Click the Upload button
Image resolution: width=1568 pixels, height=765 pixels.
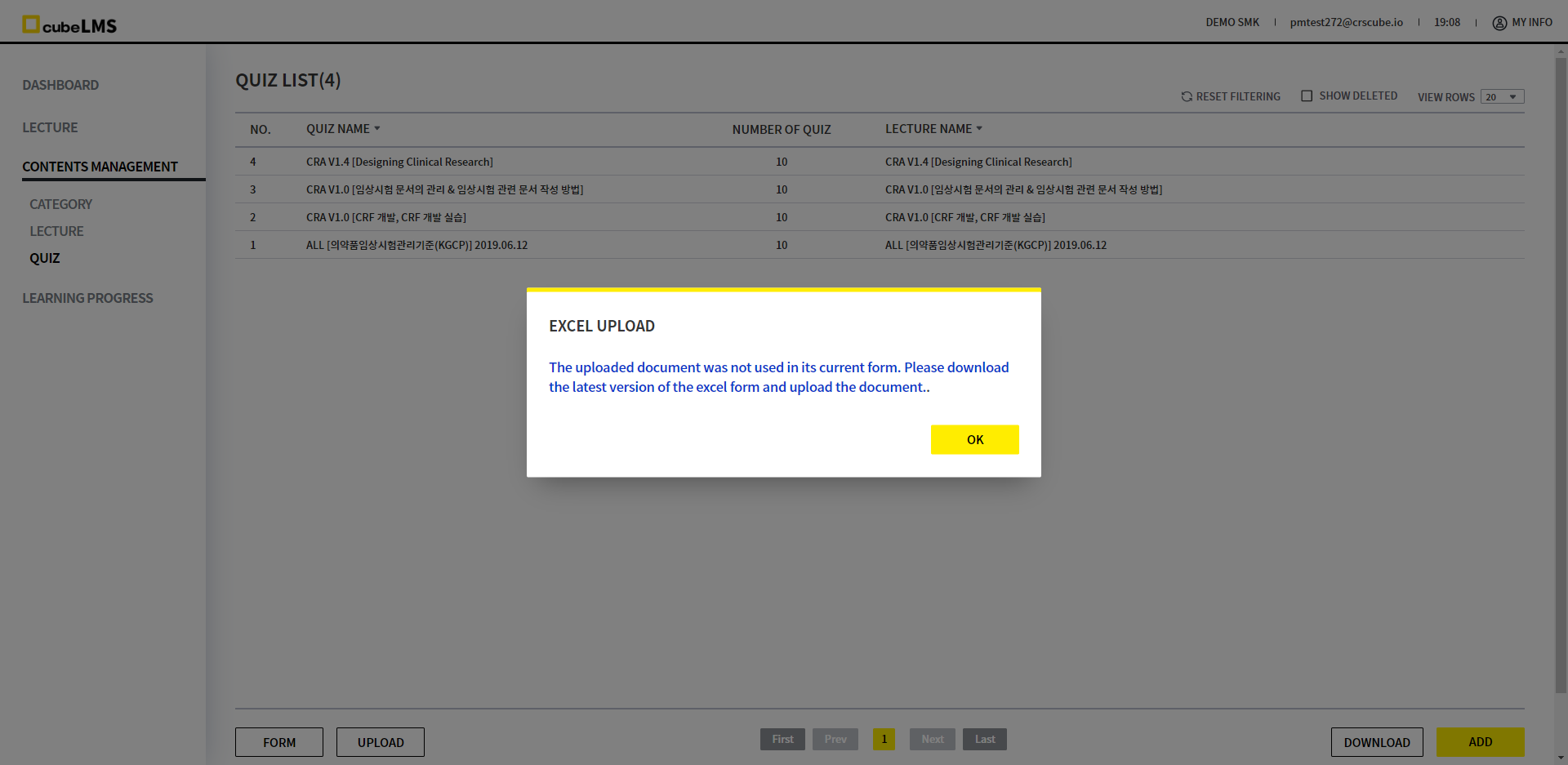[381, 742]
